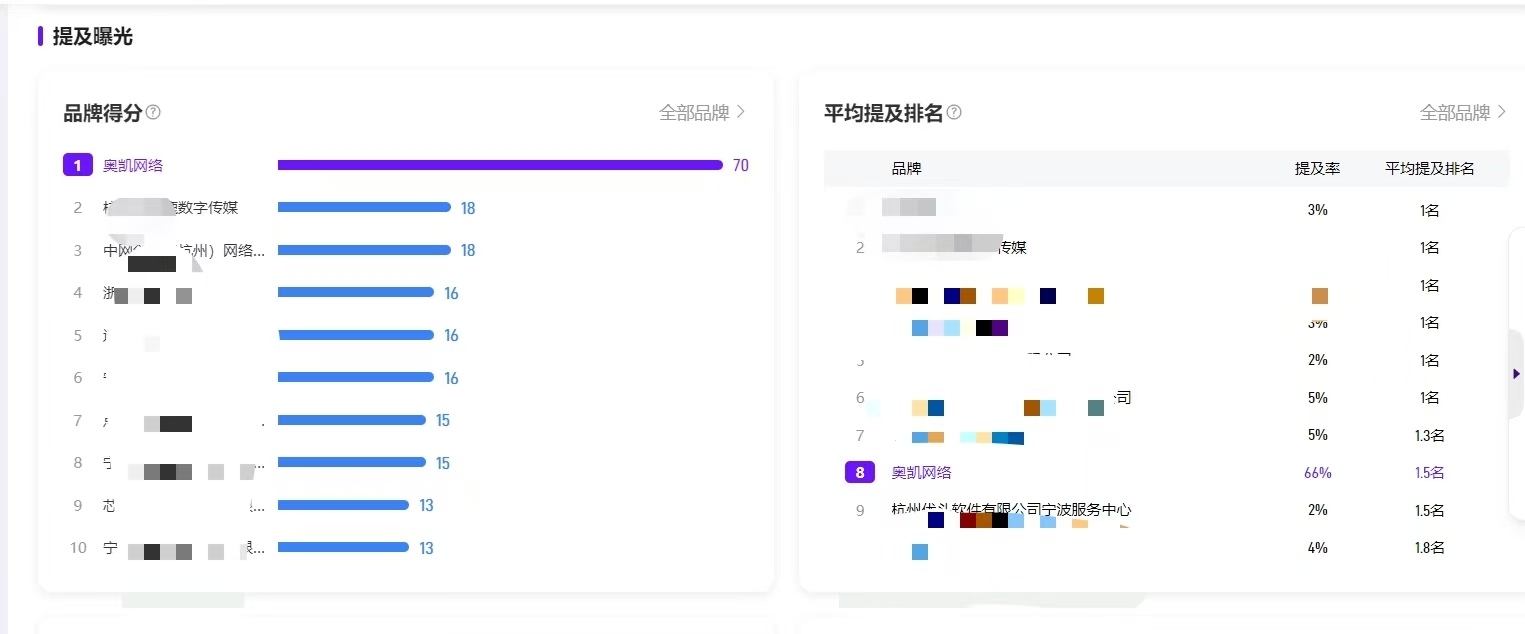Click 提及曝光 section heading
The height and width of the screenshot is (634, 1525).
(x=92, y=36)
